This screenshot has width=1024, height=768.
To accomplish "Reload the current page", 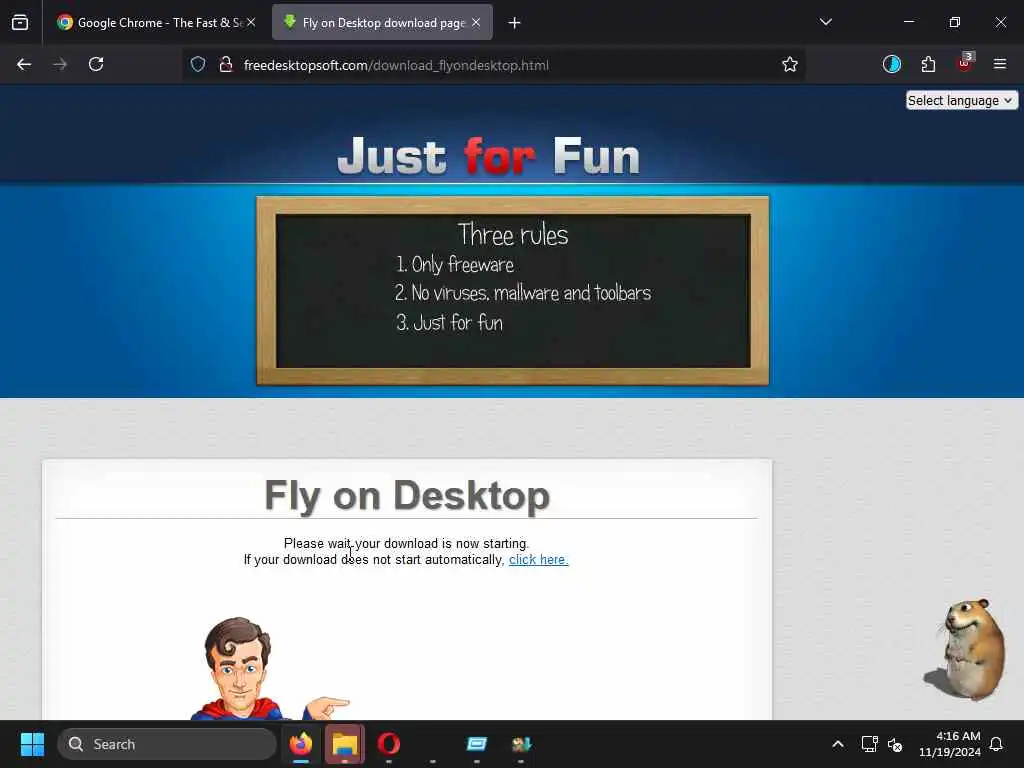I will point(96,65).
